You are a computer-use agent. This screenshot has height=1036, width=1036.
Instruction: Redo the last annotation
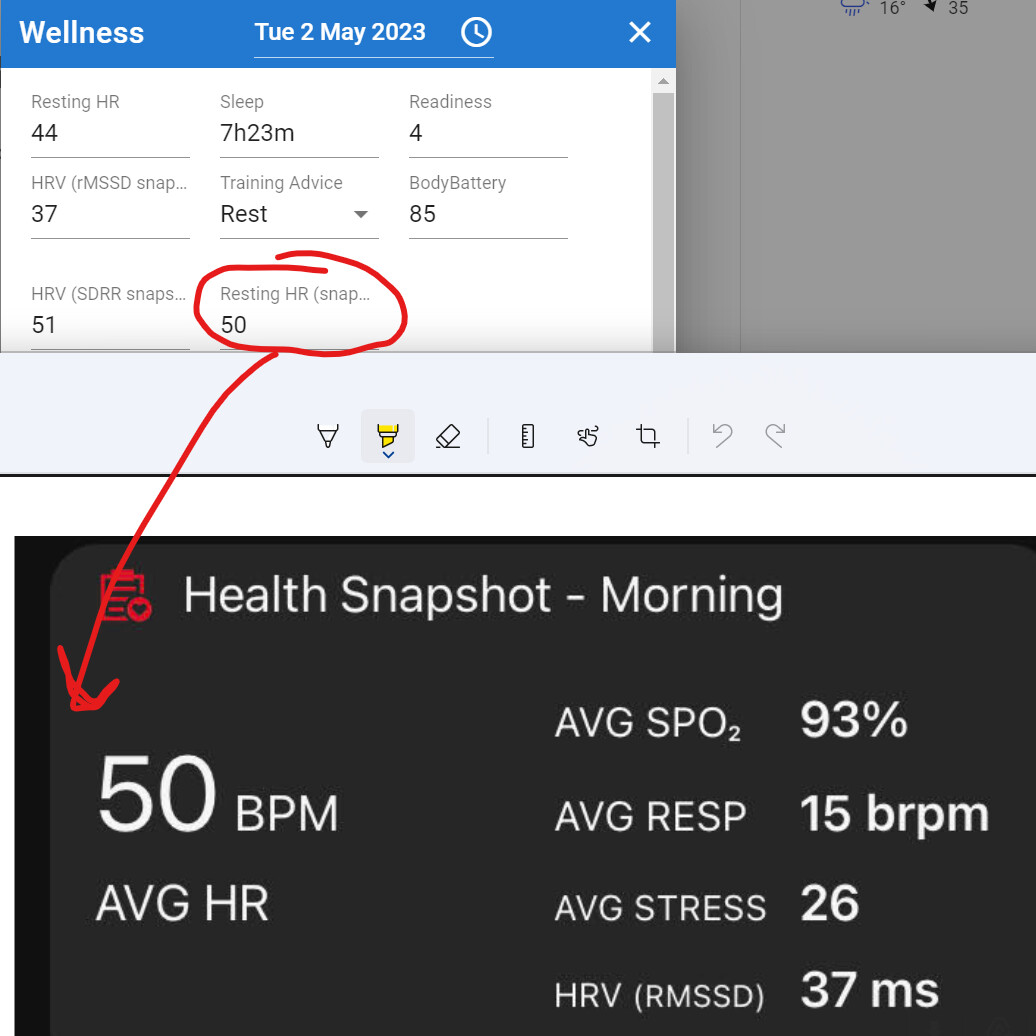point(775,436)
